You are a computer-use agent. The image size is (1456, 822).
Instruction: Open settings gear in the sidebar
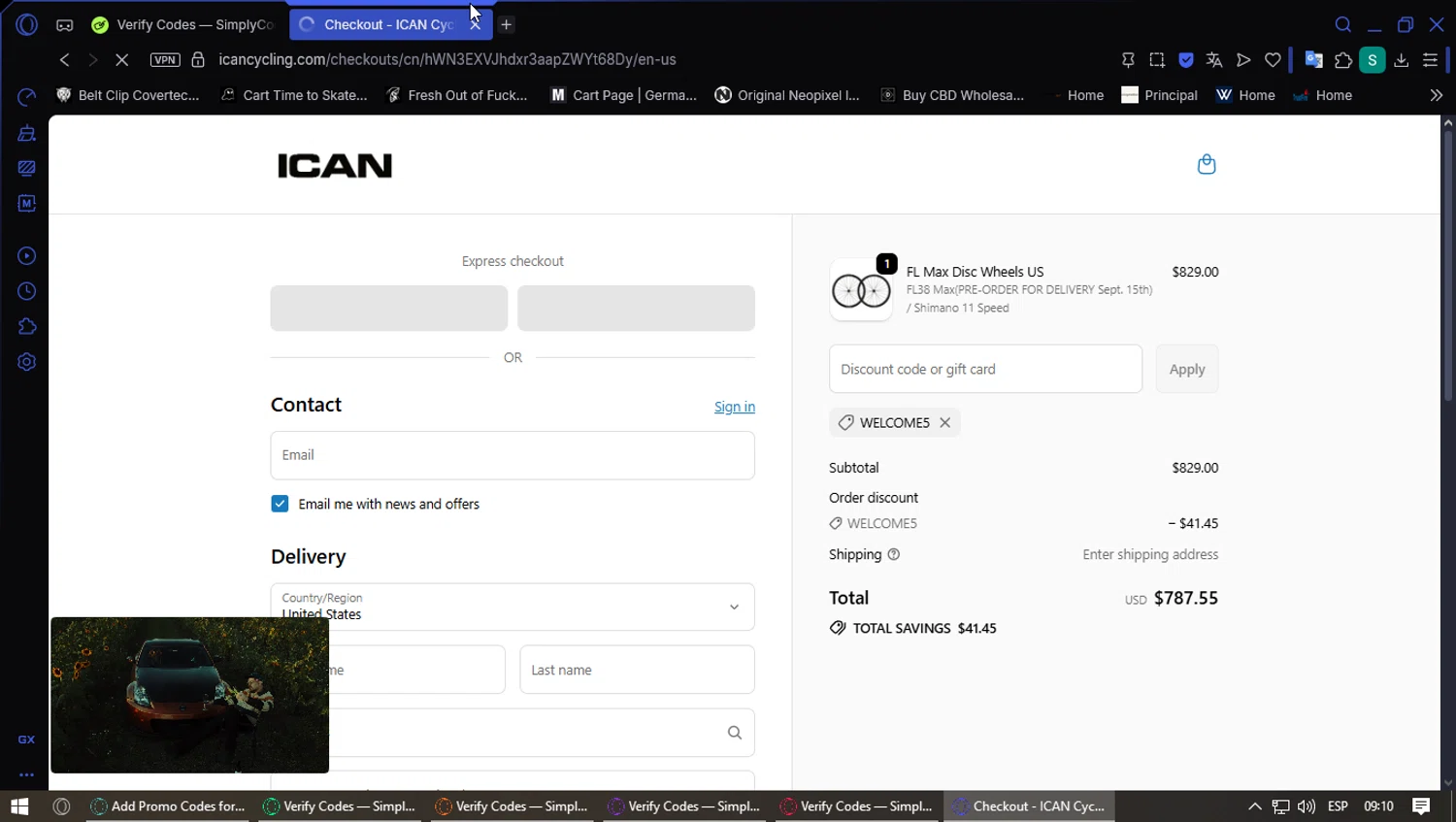26,362
